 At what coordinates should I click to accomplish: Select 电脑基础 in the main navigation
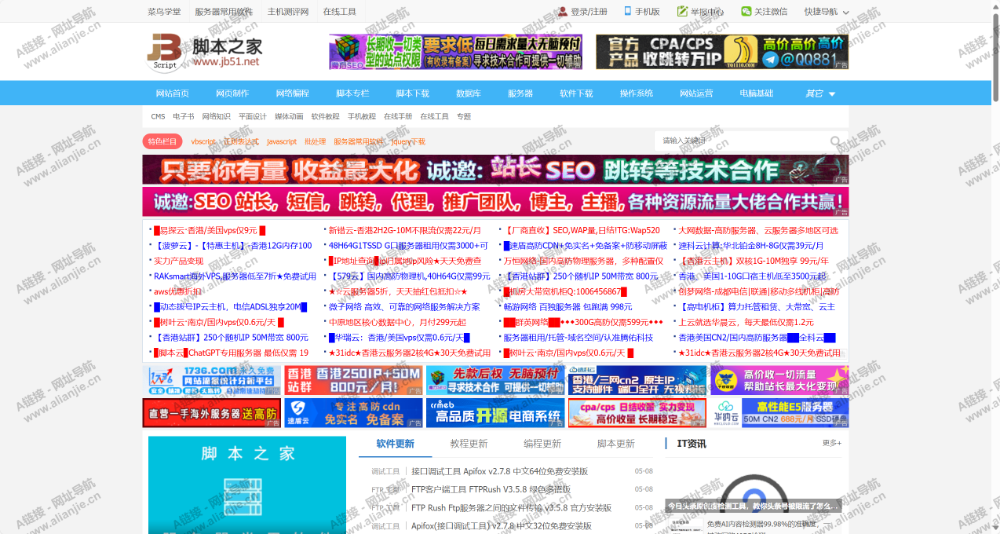click(x=756, y=93)
